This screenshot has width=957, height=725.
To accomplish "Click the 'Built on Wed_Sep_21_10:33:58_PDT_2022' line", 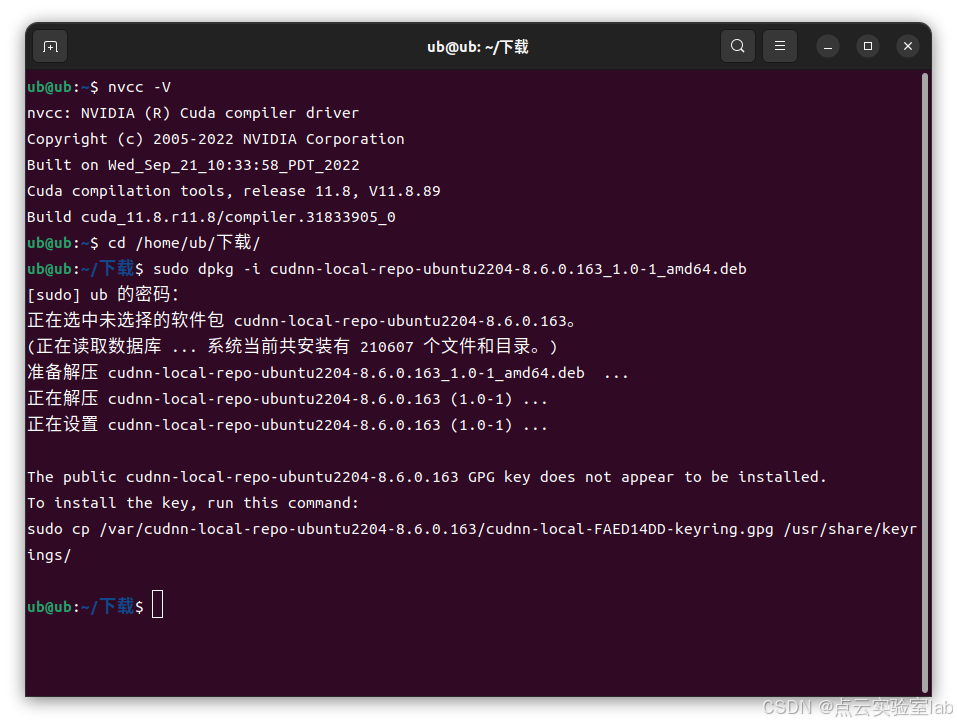I will pyautogui.click(x=193, y=165).
